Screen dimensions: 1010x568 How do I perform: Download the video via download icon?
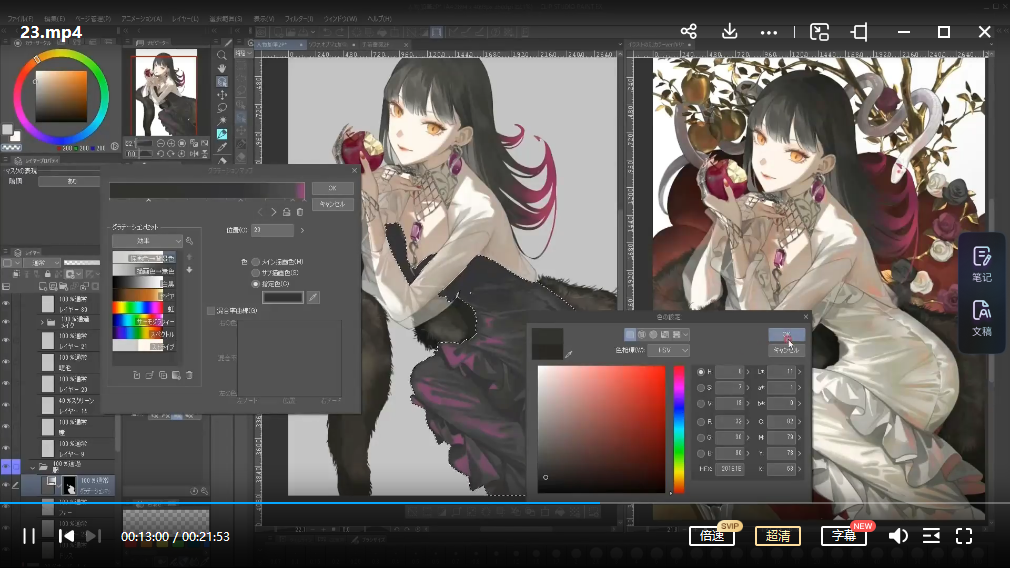tap(729, 32)
